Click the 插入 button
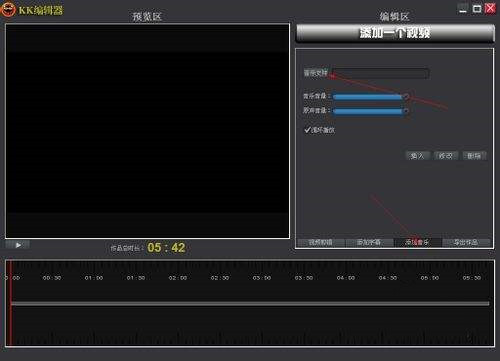The image size is (500, 361). pos(417,156)
